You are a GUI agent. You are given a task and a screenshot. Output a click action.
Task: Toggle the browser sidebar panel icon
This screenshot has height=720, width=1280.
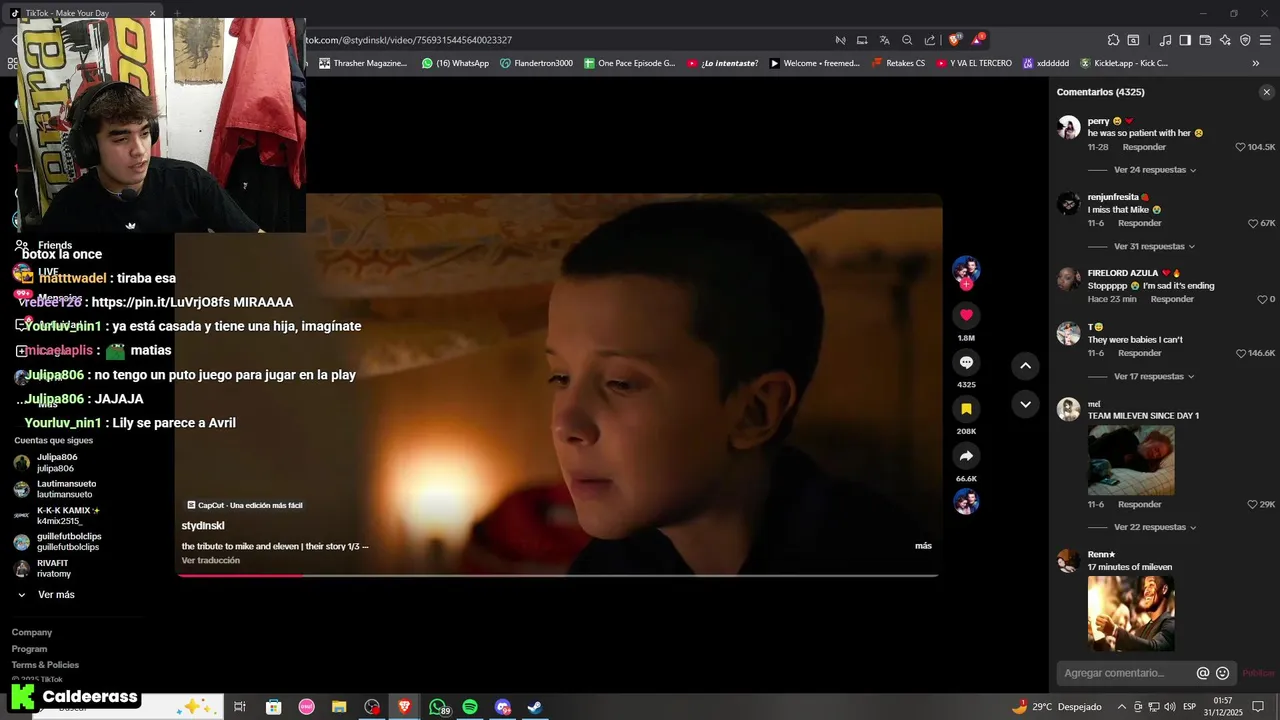pos(1185,40)
